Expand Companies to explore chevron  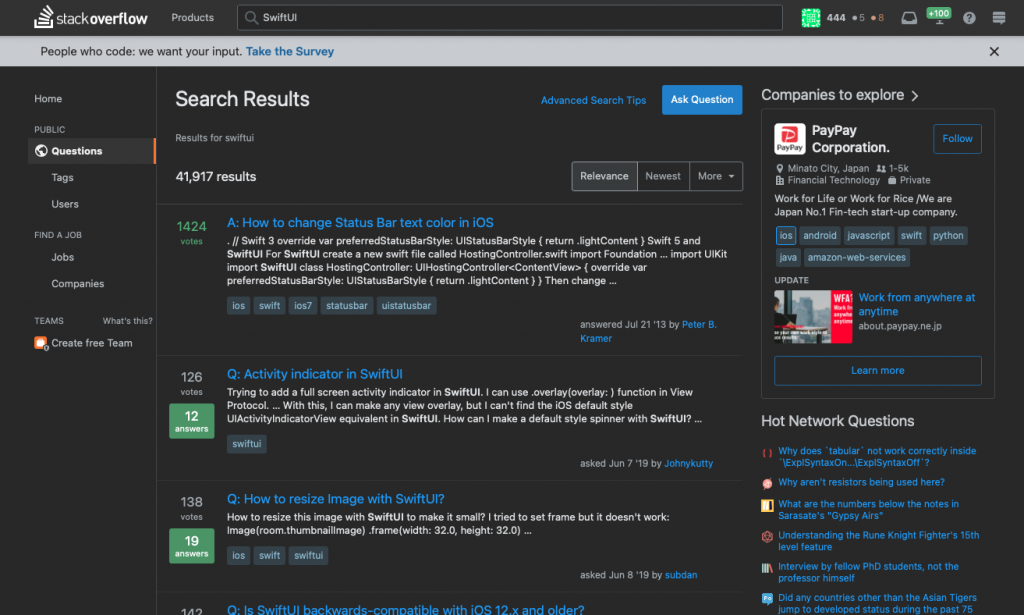(x=915, y=96)
